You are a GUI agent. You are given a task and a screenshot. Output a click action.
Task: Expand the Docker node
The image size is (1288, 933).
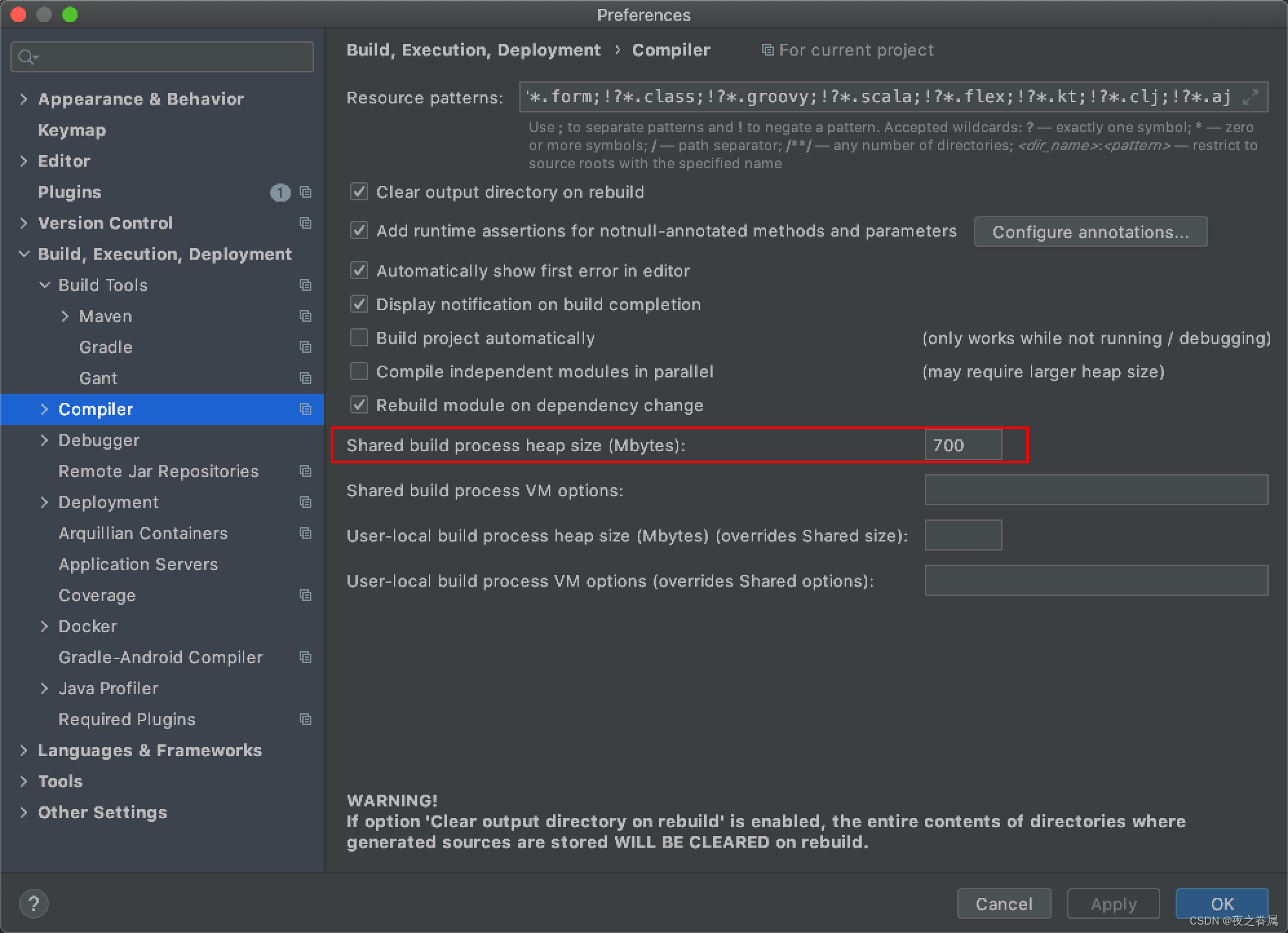(45, 626)
